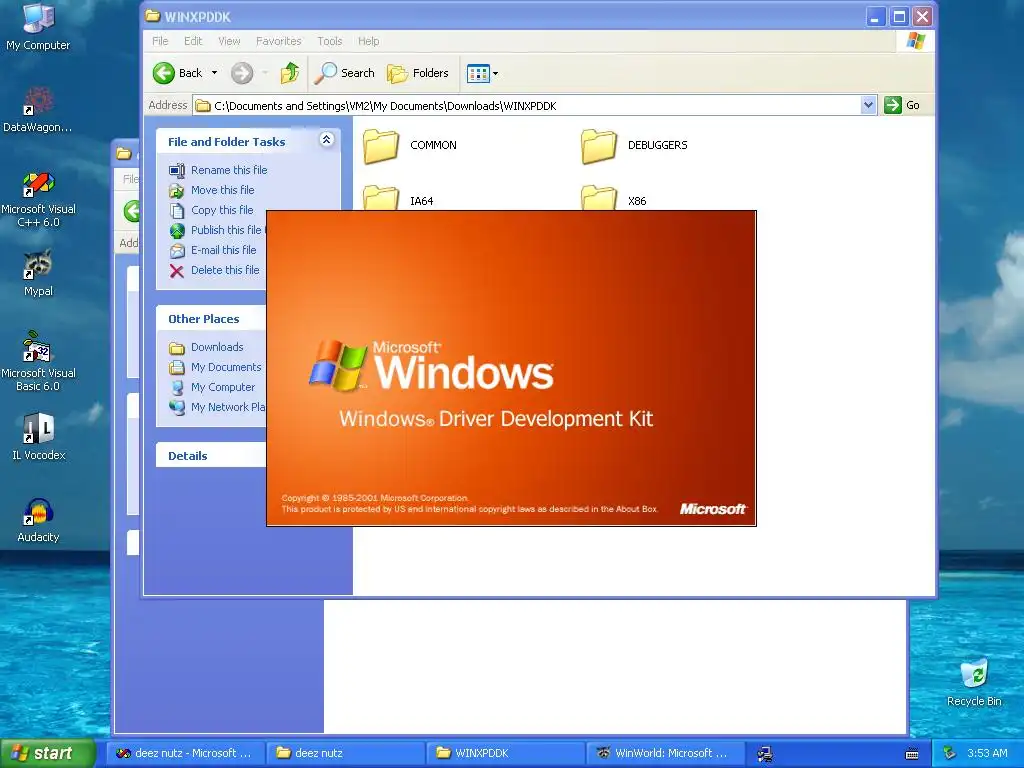Viewport: 1024px width, 768px height.
Task: Open Microsoft Visual Basic 6.0 shortcut
Action: point(38,362)
